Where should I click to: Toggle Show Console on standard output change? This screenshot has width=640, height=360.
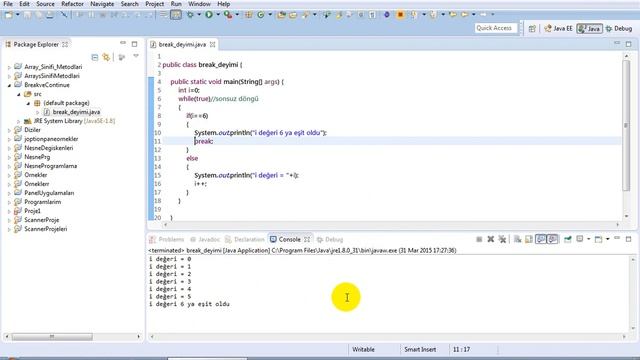[541, 239]
